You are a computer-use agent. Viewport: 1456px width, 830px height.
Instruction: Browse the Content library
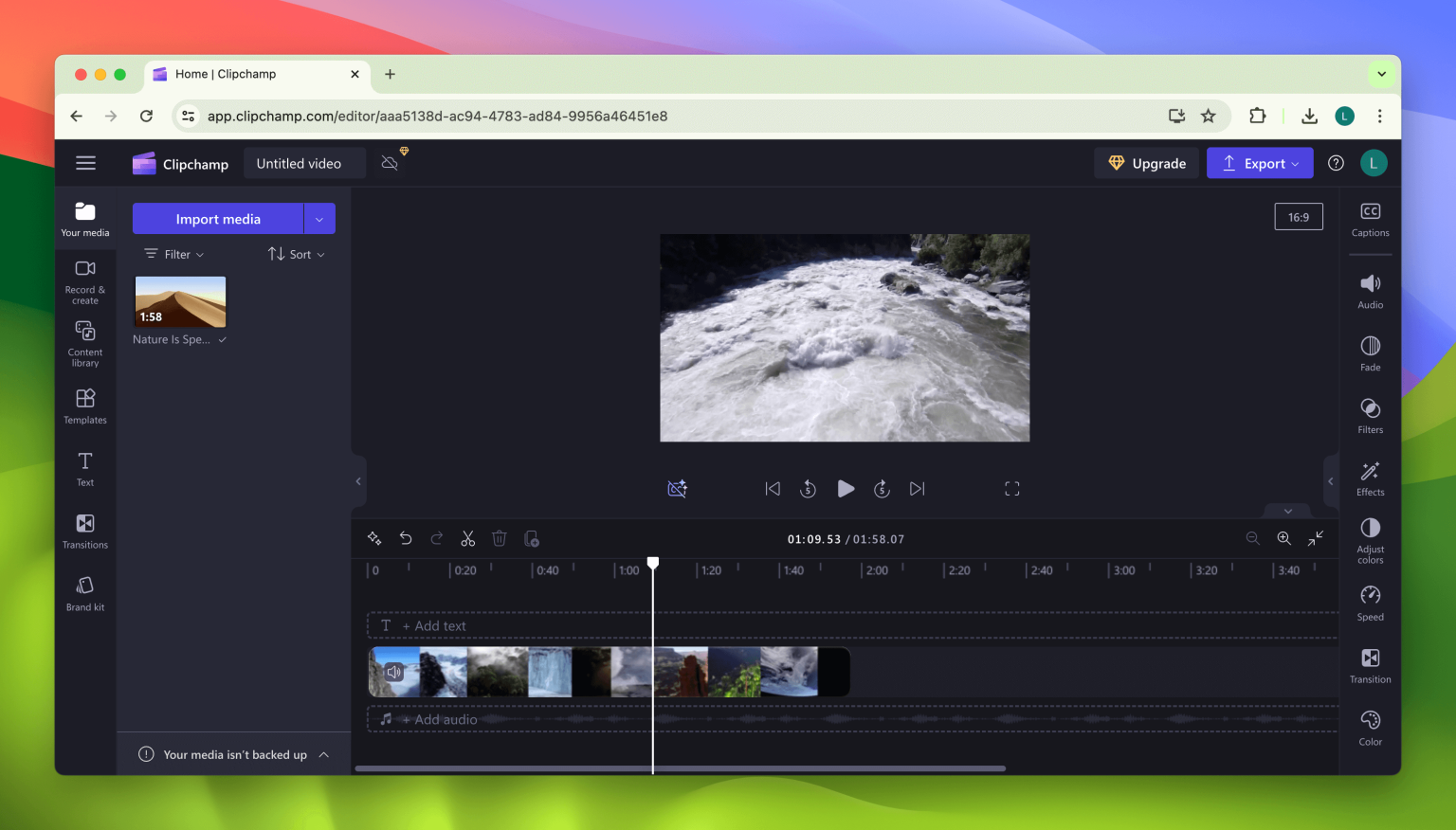coord(84,344)
